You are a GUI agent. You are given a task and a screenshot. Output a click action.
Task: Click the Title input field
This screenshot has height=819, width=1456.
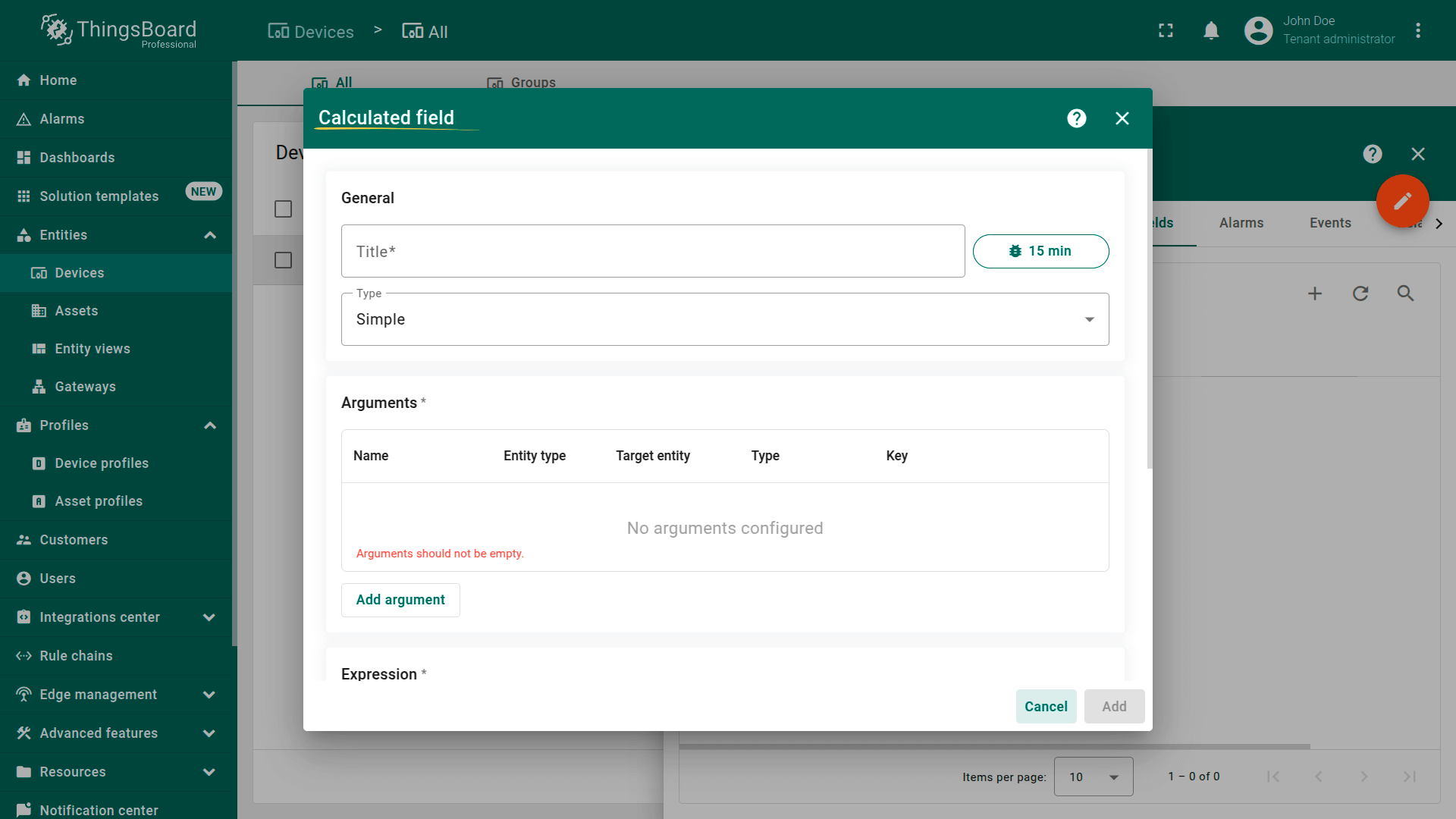coord(652,251)
